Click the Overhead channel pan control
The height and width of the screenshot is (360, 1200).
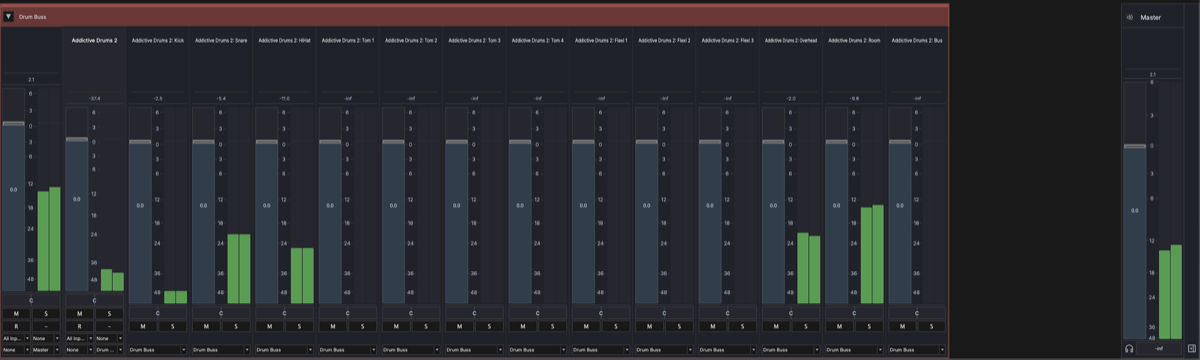pyautogui.click(x=791, y=313)
